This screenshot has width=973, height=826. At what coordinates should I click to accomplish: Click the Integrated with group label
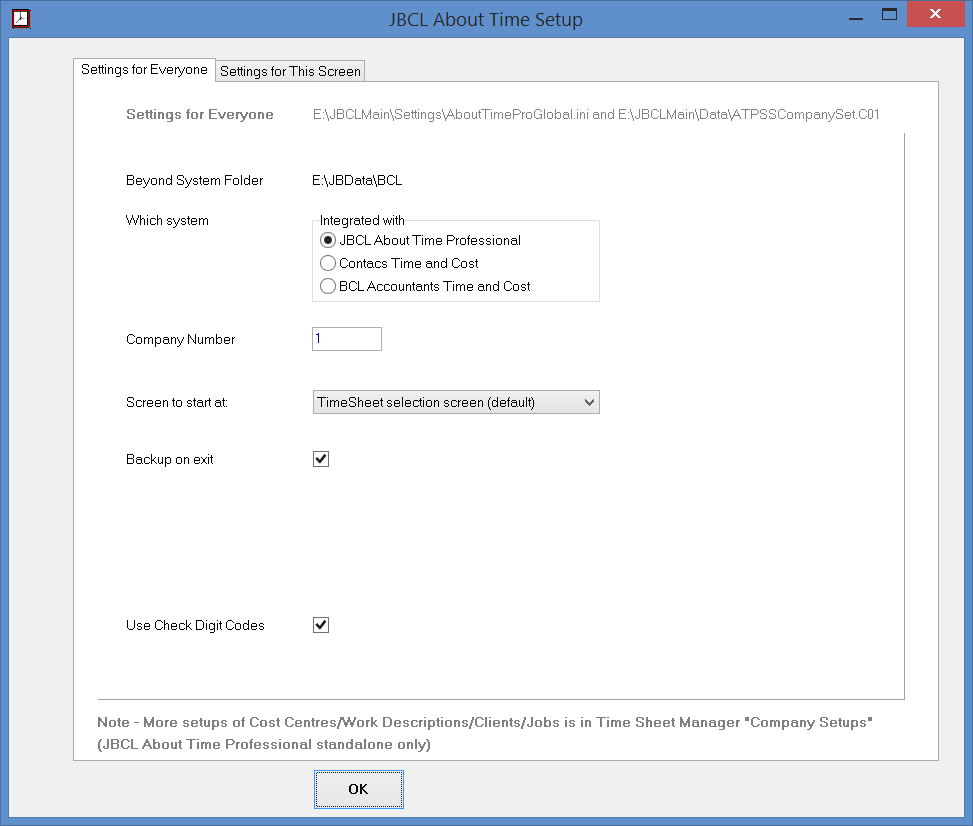362,220
